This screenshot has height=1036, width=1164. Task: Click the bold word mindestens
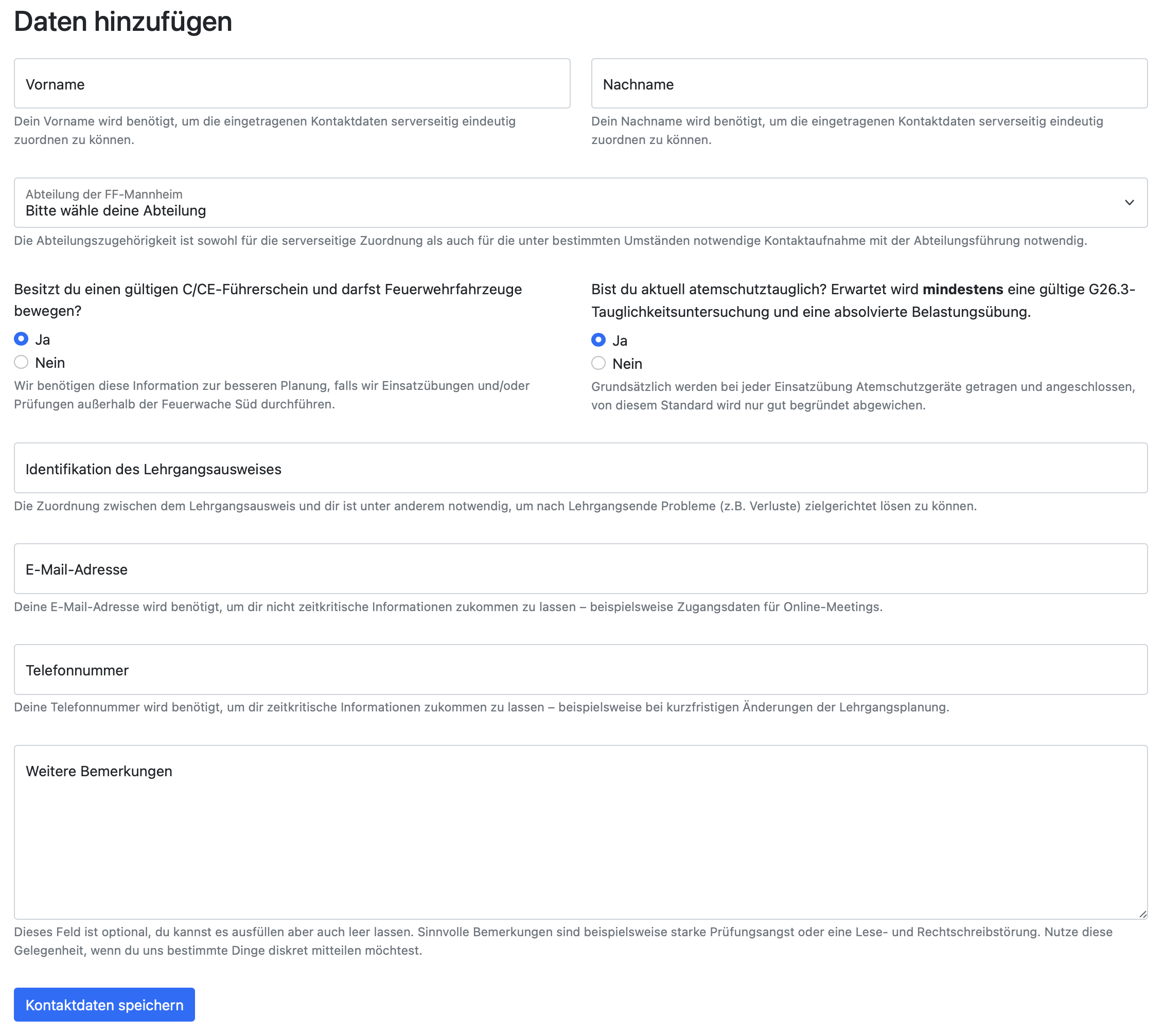(962, 289)
